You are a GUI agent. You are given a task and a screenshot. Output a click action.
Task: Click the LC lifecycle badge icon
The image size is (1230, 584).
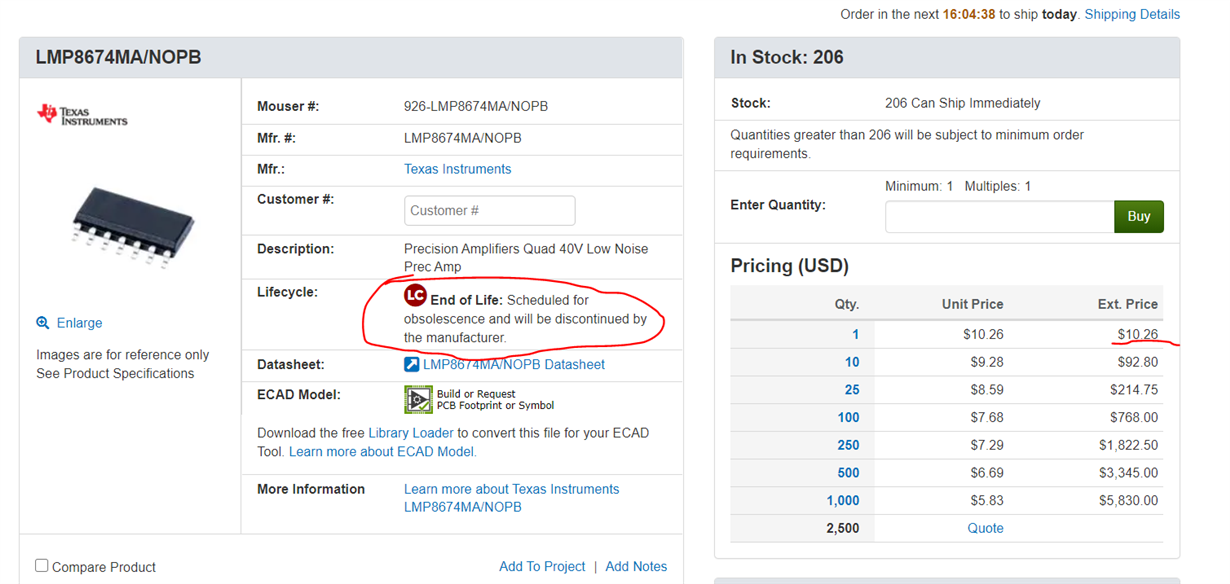click(x=415, y=296)
